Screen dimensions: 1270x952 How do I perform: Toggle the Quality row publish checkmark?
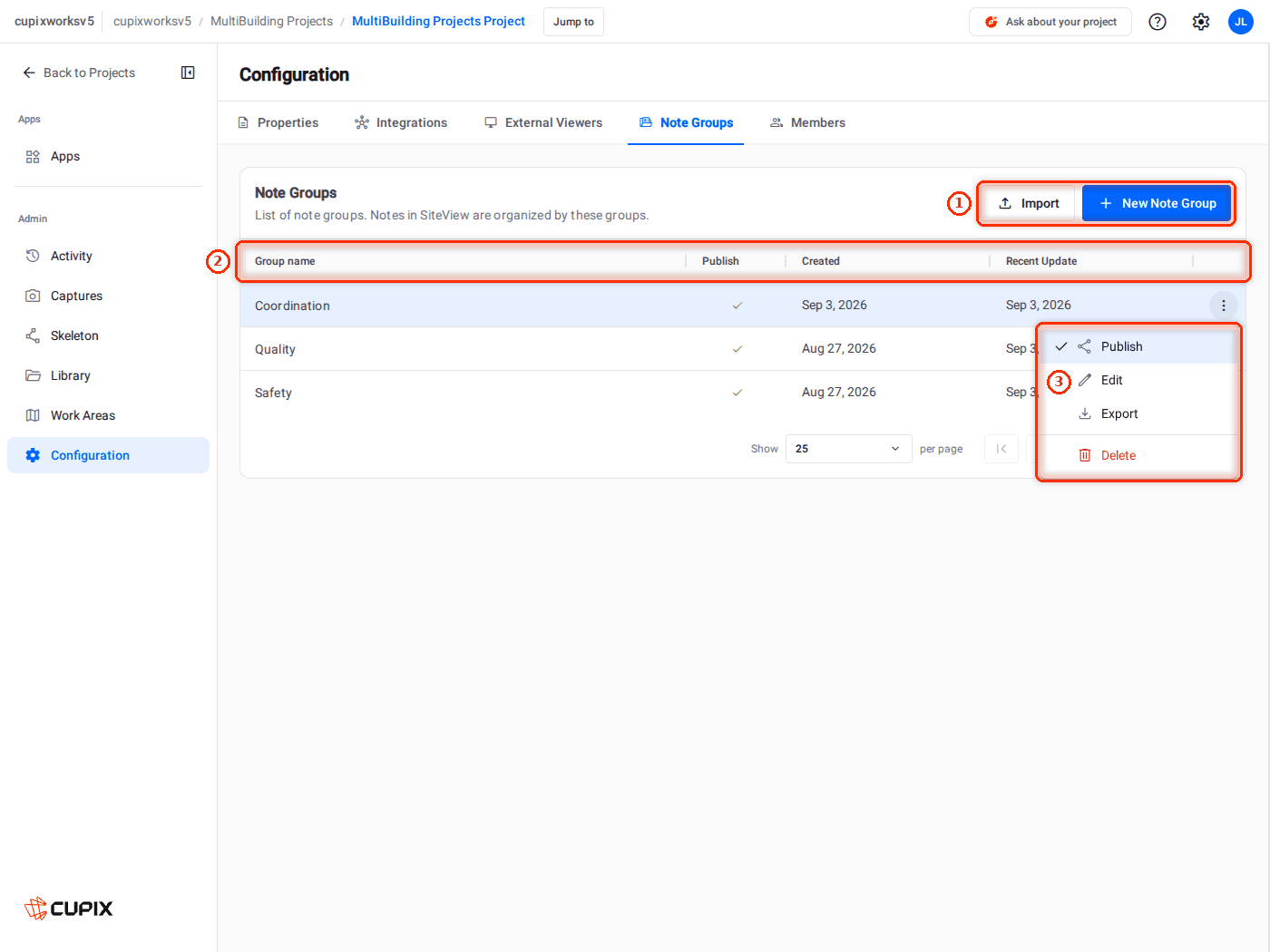click(x=738, y=349)
